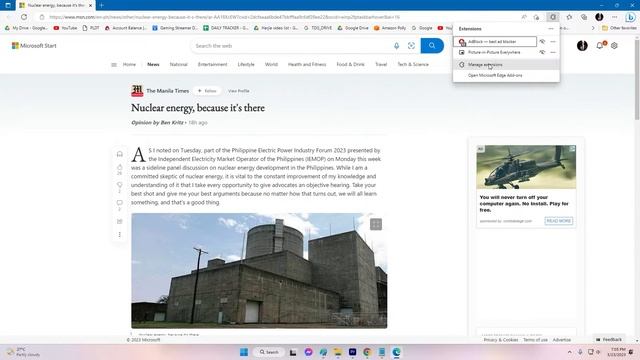Open File Explorer in the taskbar

coord(338,352)
